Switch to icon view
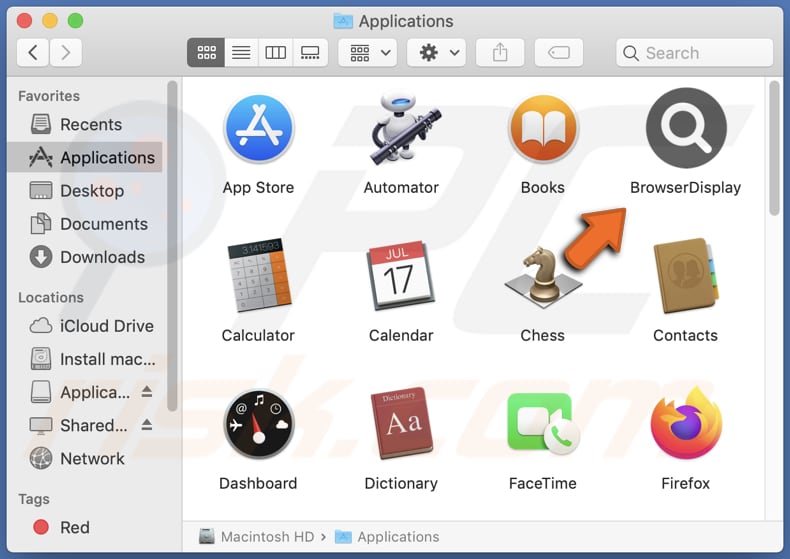This screenshot has height=559, width=790. (206, 52)
